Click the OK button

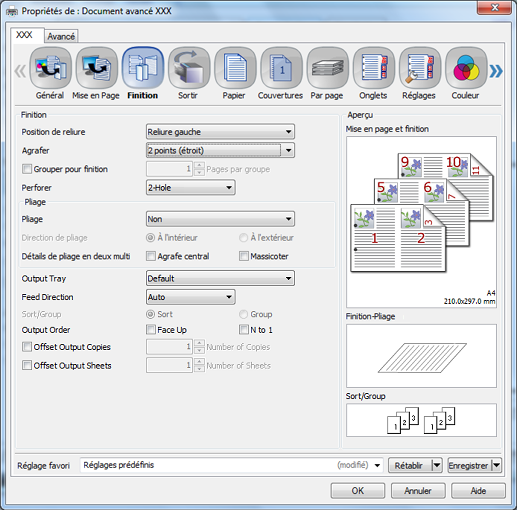(x=358, y=491)
